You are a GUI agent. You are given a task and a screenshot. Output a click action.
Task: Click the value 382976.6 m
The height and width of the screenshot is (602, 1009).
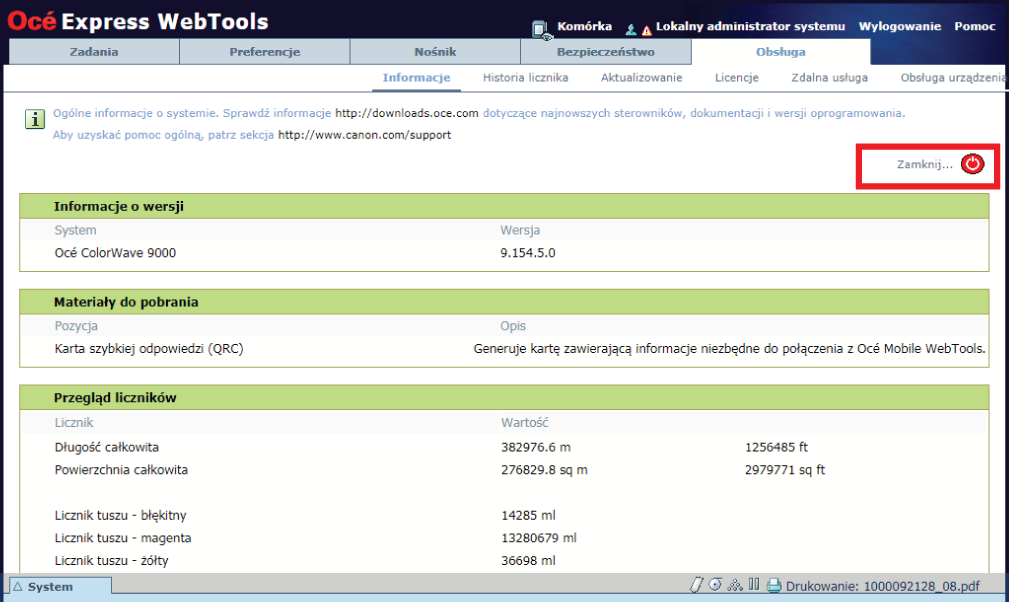point(535,447)
